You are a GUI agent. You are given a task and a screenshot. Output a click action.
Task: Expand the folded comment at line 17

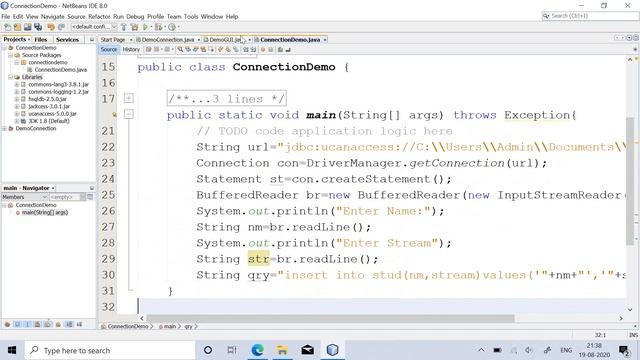coord(129,98)
